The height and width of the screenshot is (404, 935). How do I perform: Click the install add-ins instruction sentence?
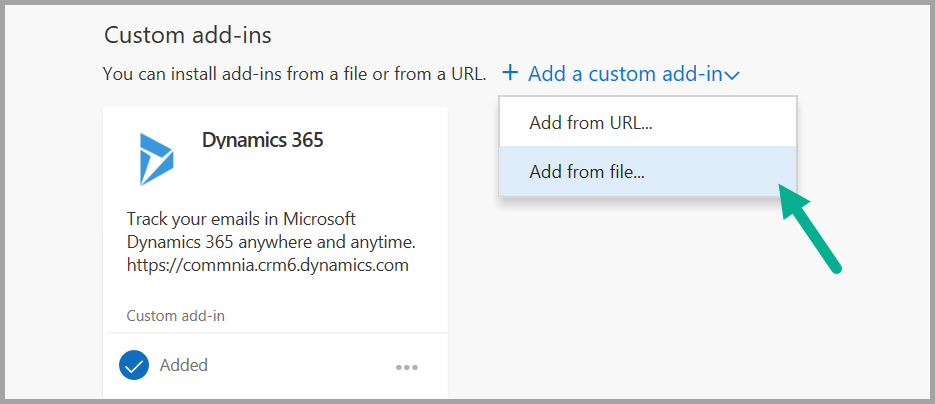pyautogui.click(x=295, y=74)
